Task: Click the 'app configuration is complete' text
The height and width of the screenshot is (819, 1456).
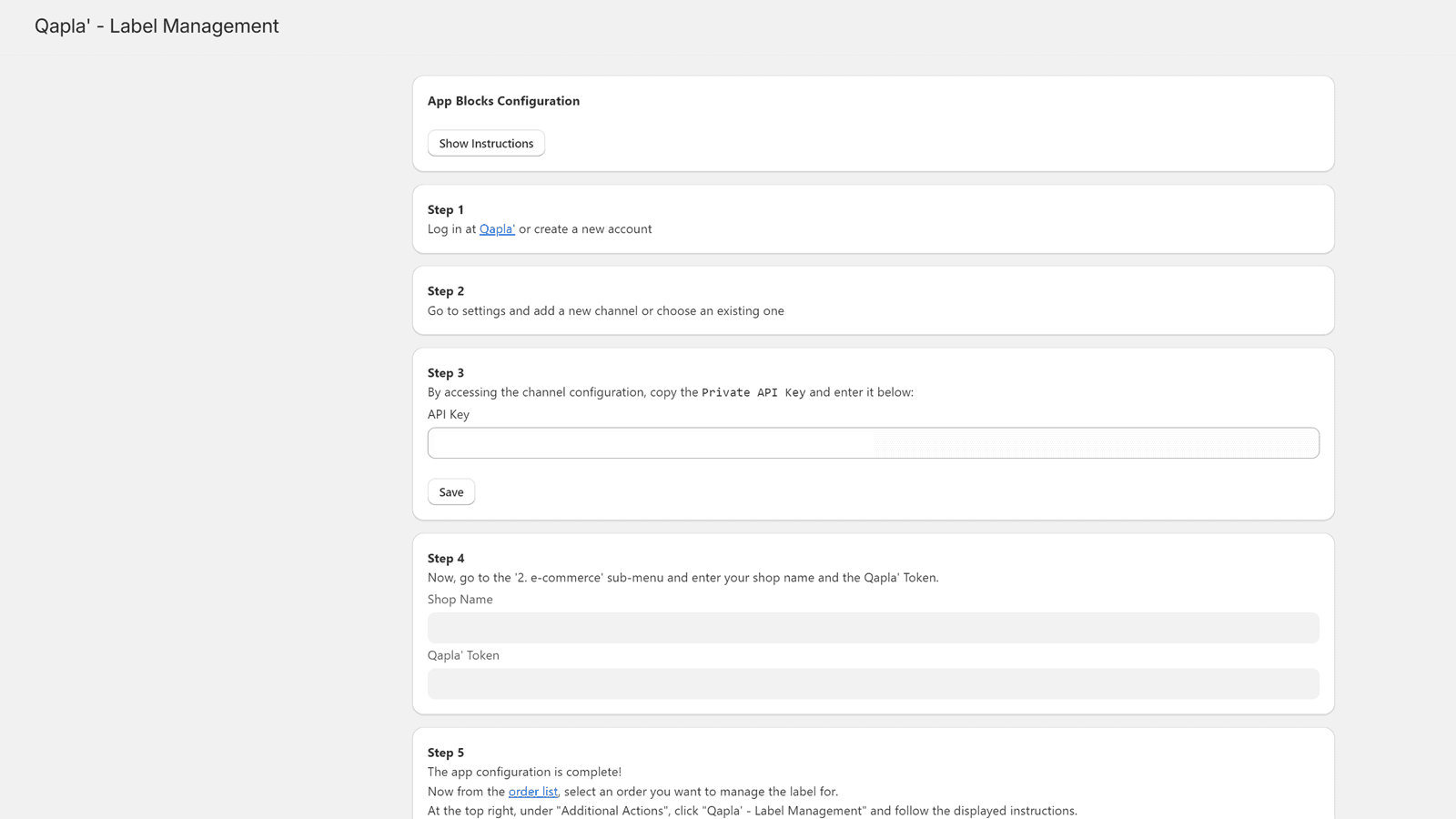Action: (524, 772)
